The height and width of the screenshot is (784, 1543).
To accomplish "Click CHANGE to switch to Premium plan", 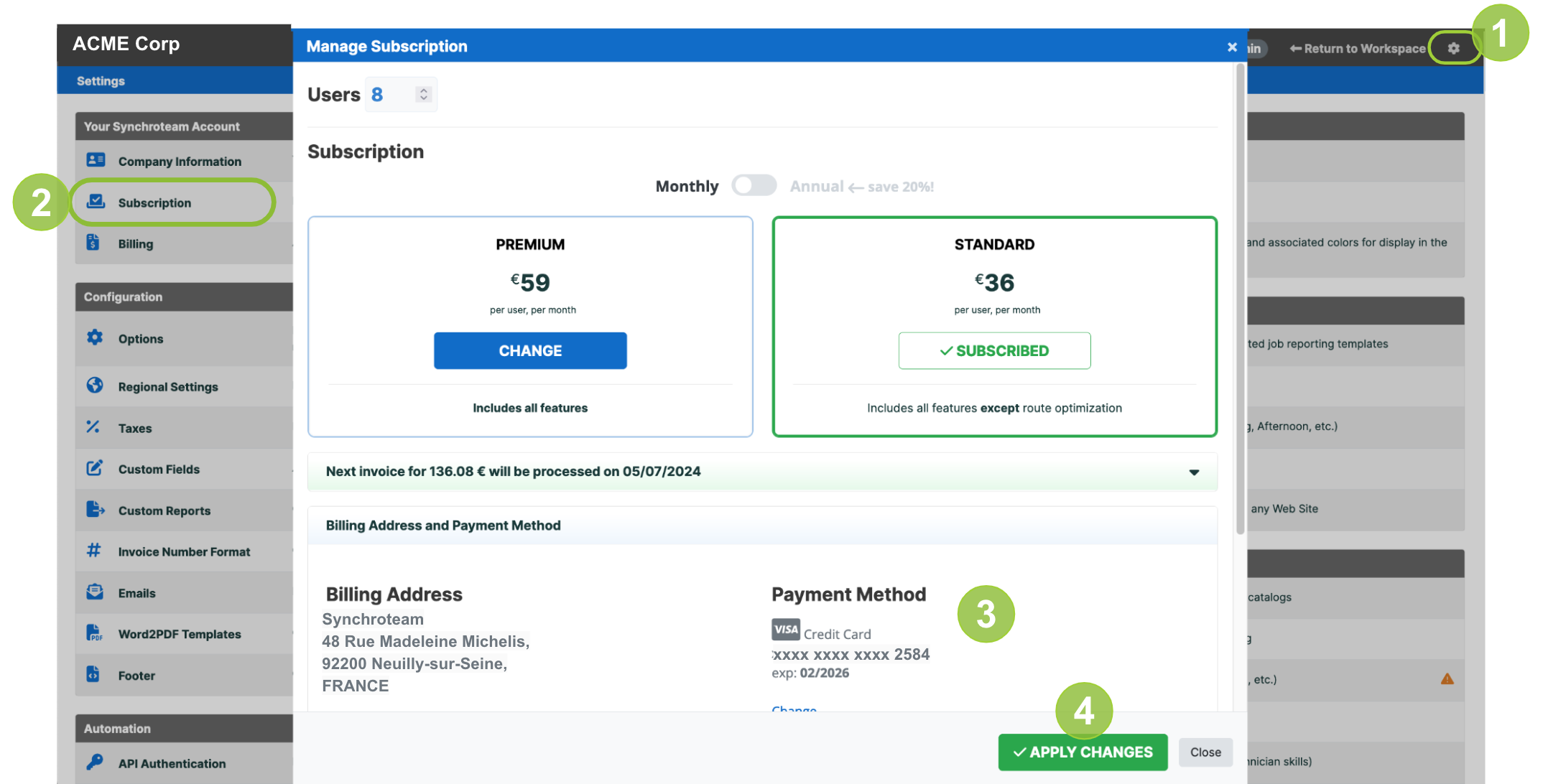I will click(530, 350).
